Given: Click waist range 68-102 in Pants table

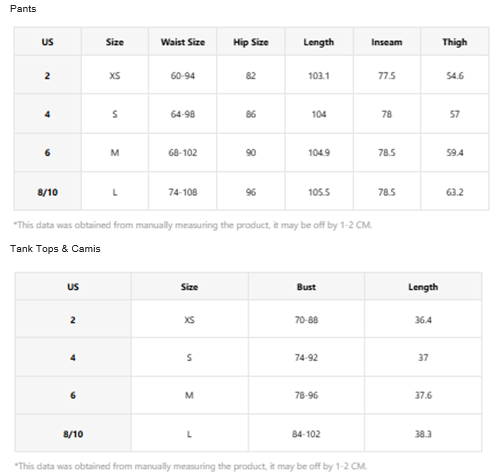Looking at the screenshot, I should 183,153.
